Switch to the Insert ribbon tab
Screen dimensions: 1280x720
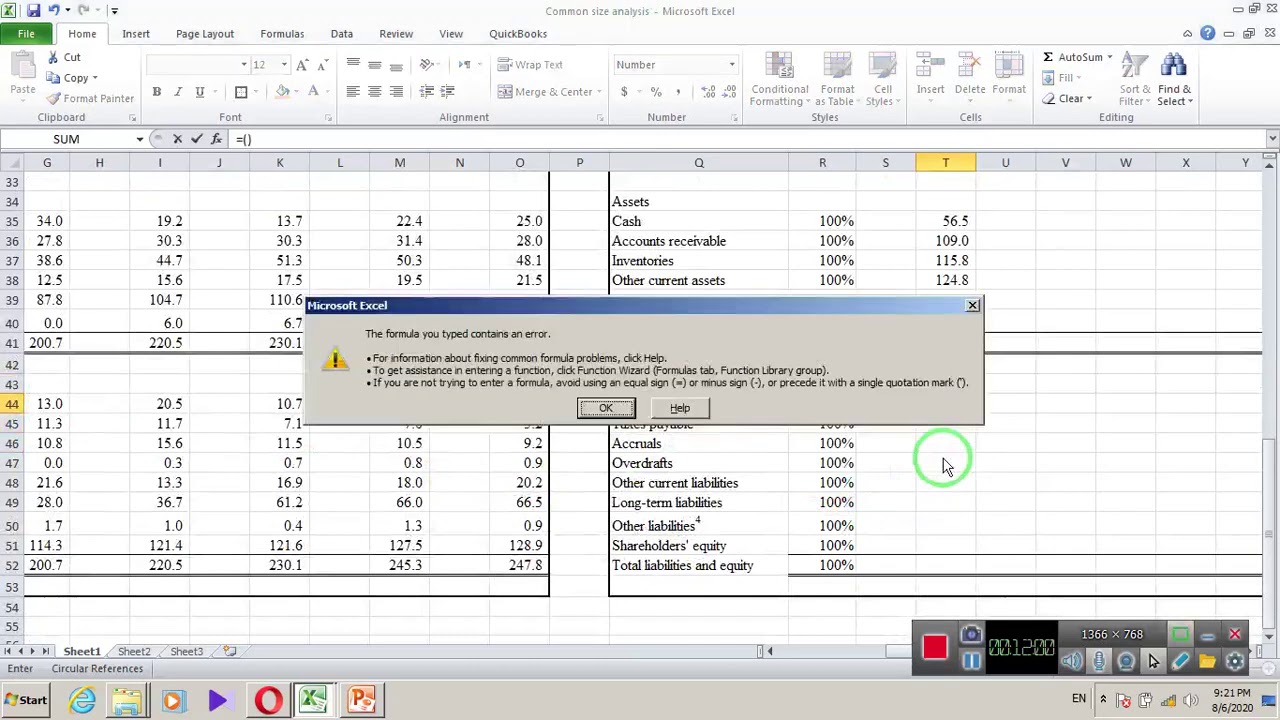136,34
